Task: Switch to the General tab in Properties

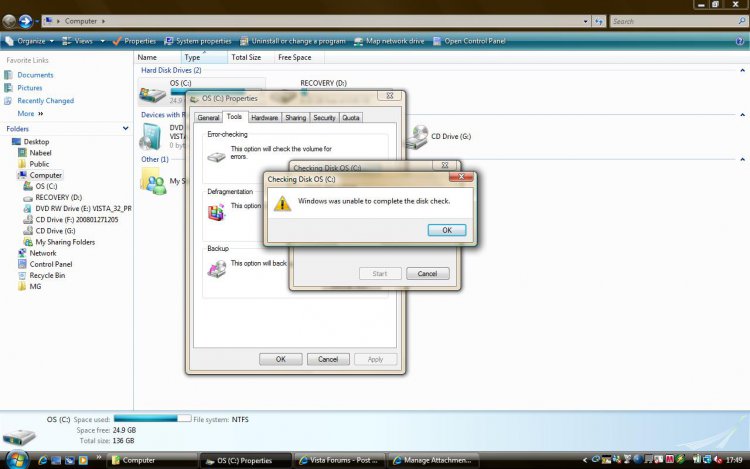Action: [x=208, y=118]
